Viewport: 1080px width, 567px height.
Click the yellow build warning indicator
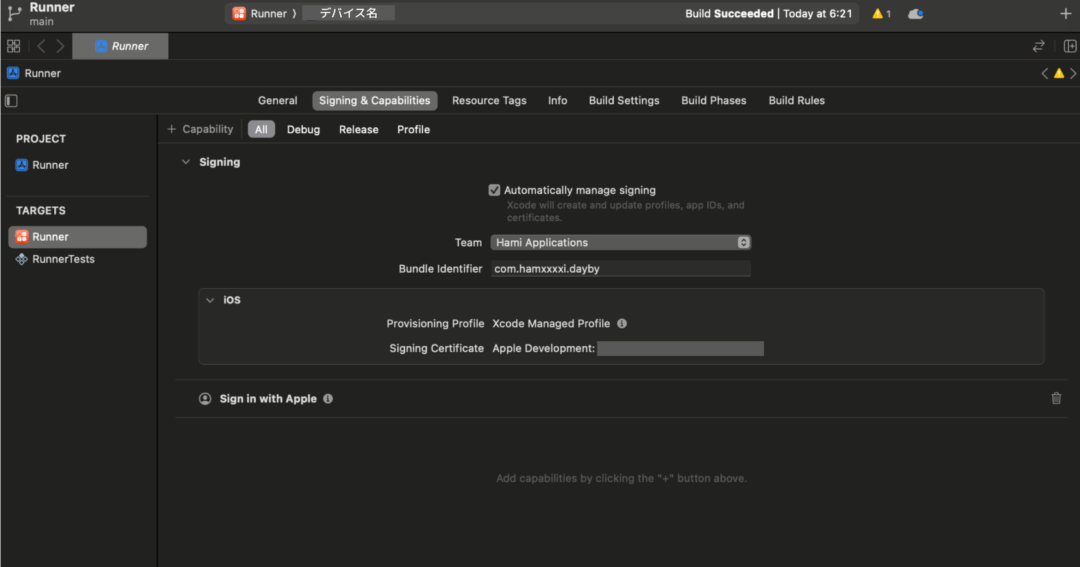point(882,14)
